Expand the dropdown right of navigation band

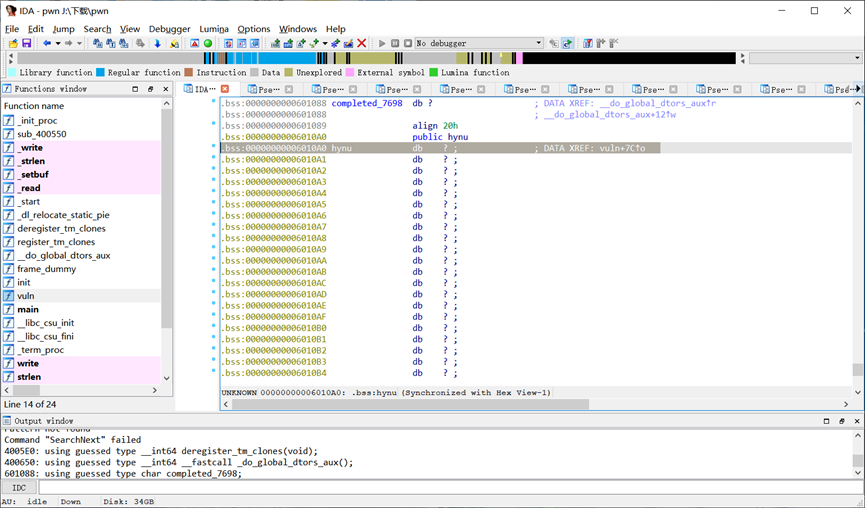(857, 59)
